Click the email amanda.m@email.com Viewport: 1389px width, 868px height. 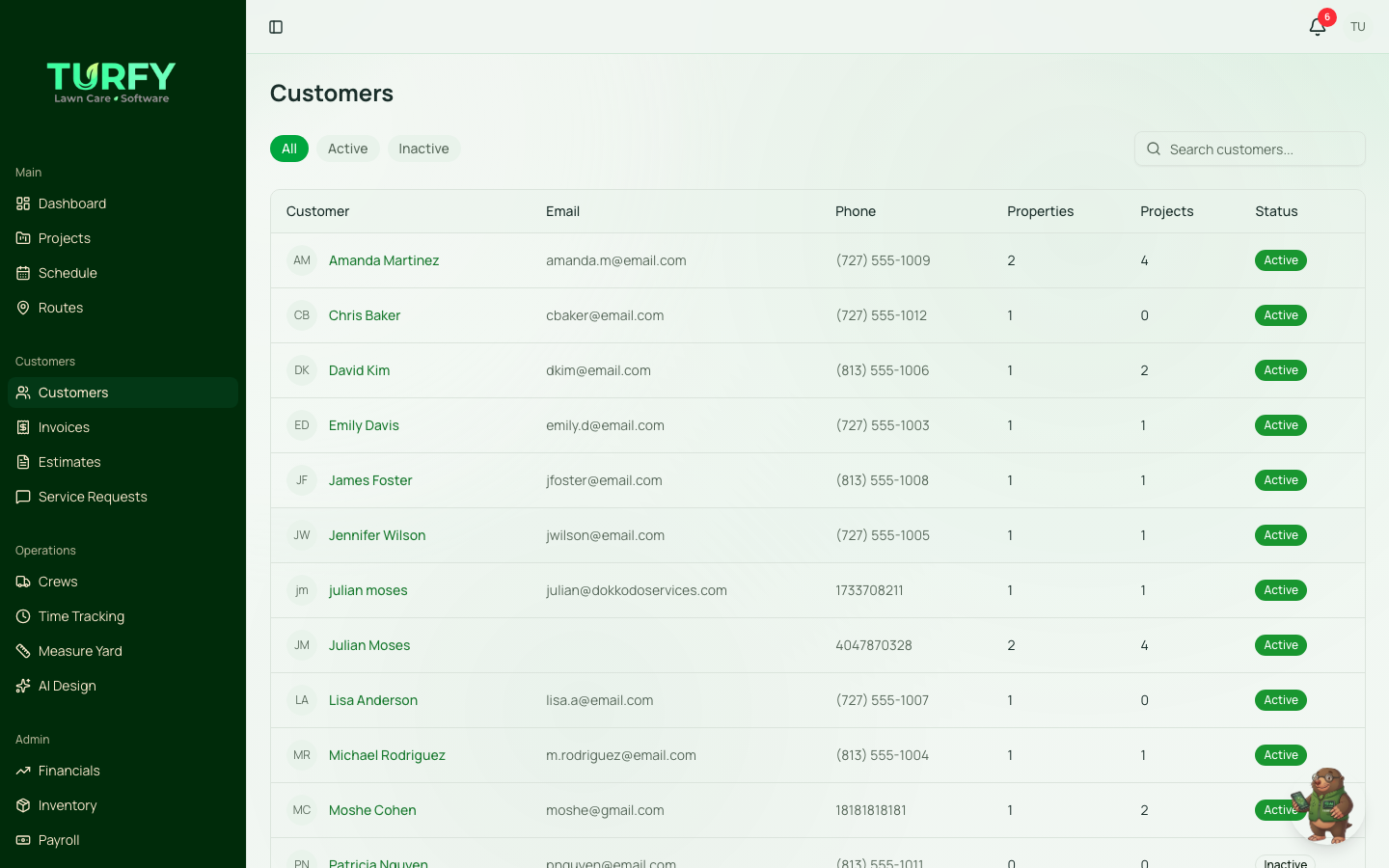(x=616, y=260)
